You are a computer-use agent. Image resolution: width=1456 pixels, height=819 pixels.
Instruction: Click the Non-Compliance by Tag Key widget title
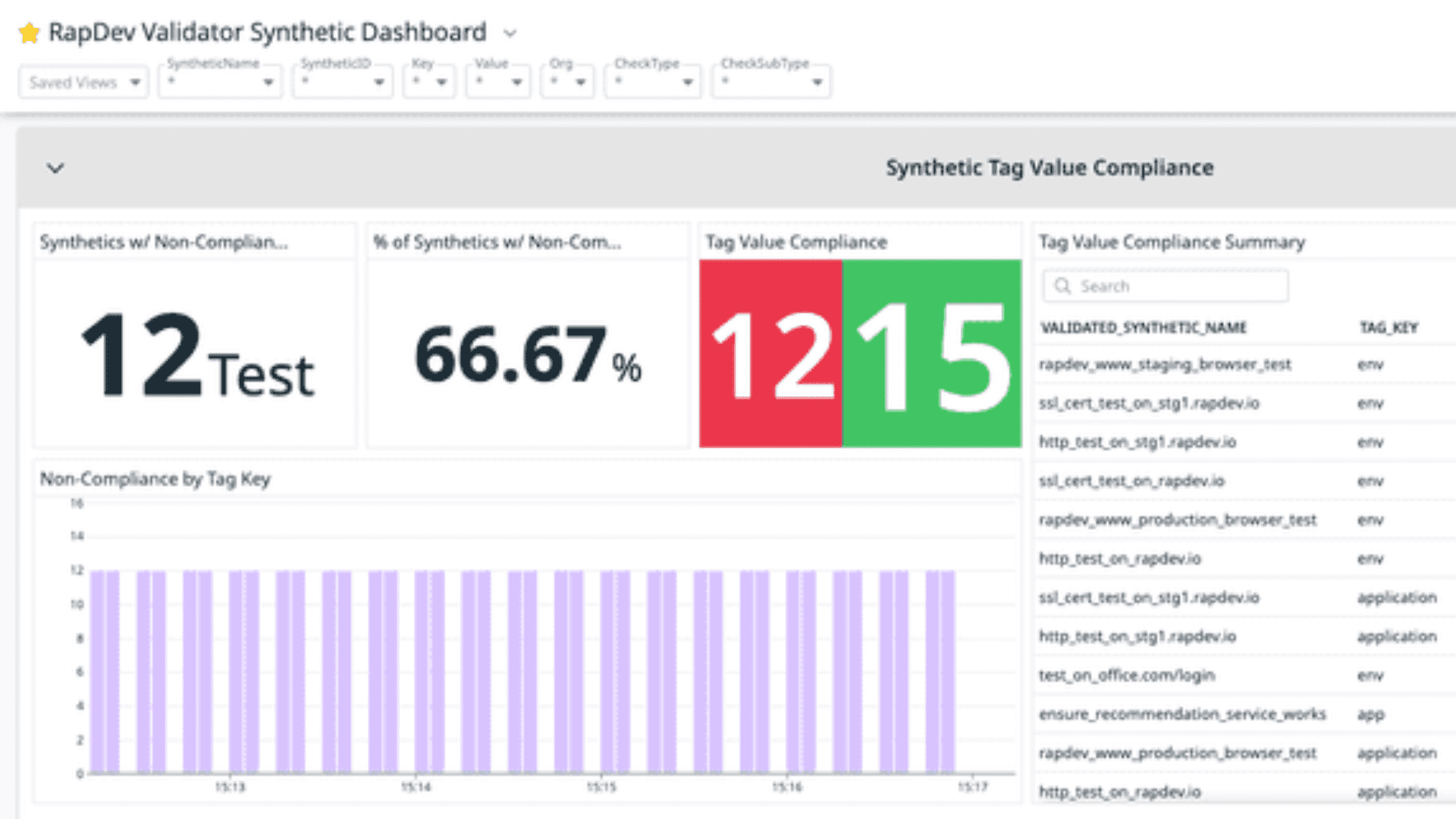(x=155, y=479)
